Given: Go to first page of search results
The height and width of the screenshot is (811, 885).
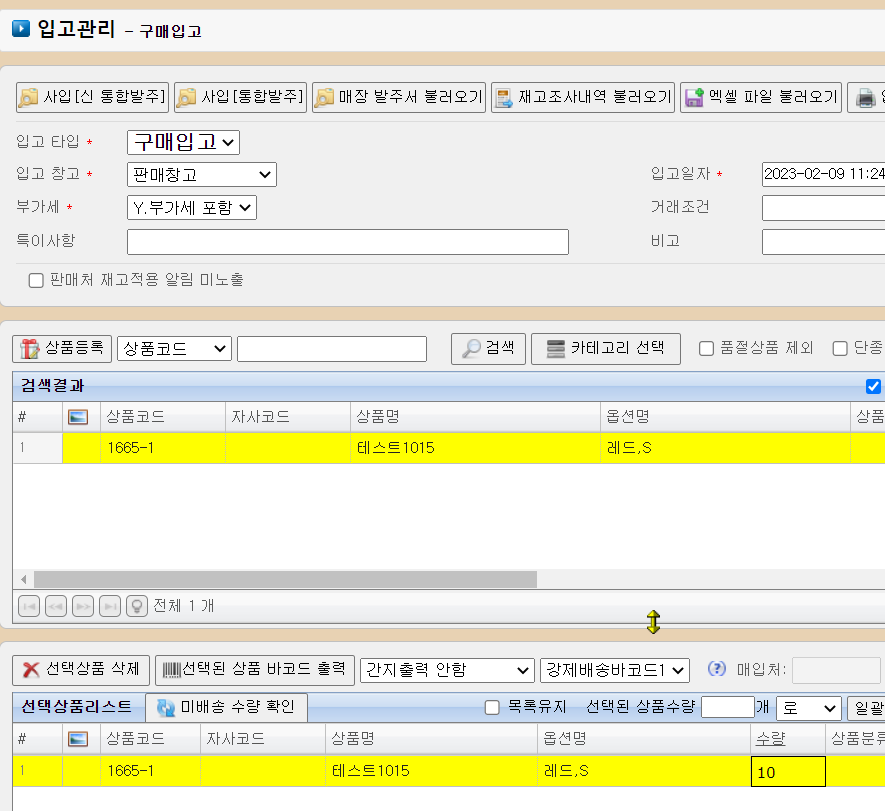Looking at the screenshot, I should click(29, 606).
